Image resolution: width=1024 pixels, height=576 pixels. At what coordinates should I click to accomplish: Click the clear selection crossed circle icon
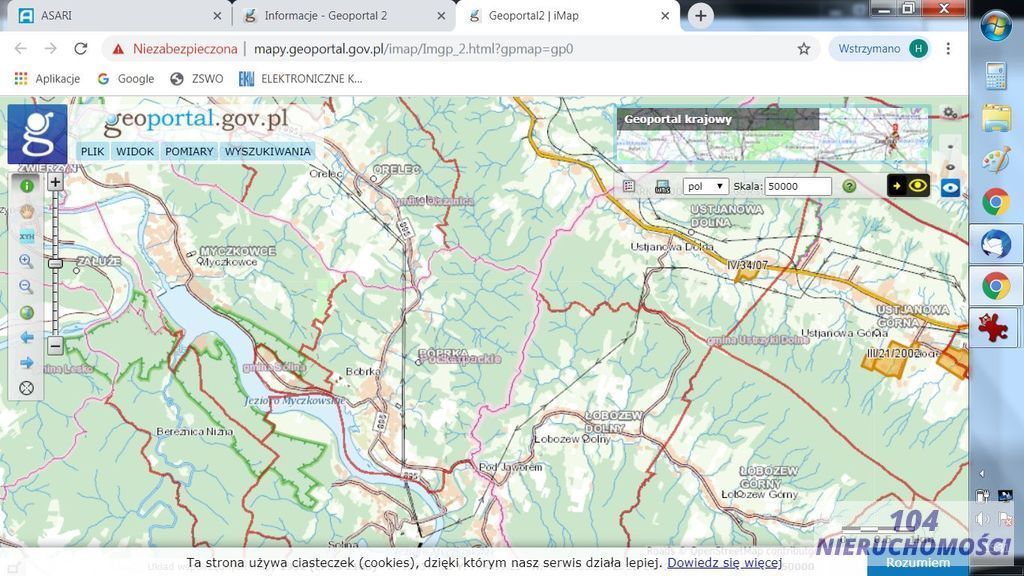pos(27,388)
